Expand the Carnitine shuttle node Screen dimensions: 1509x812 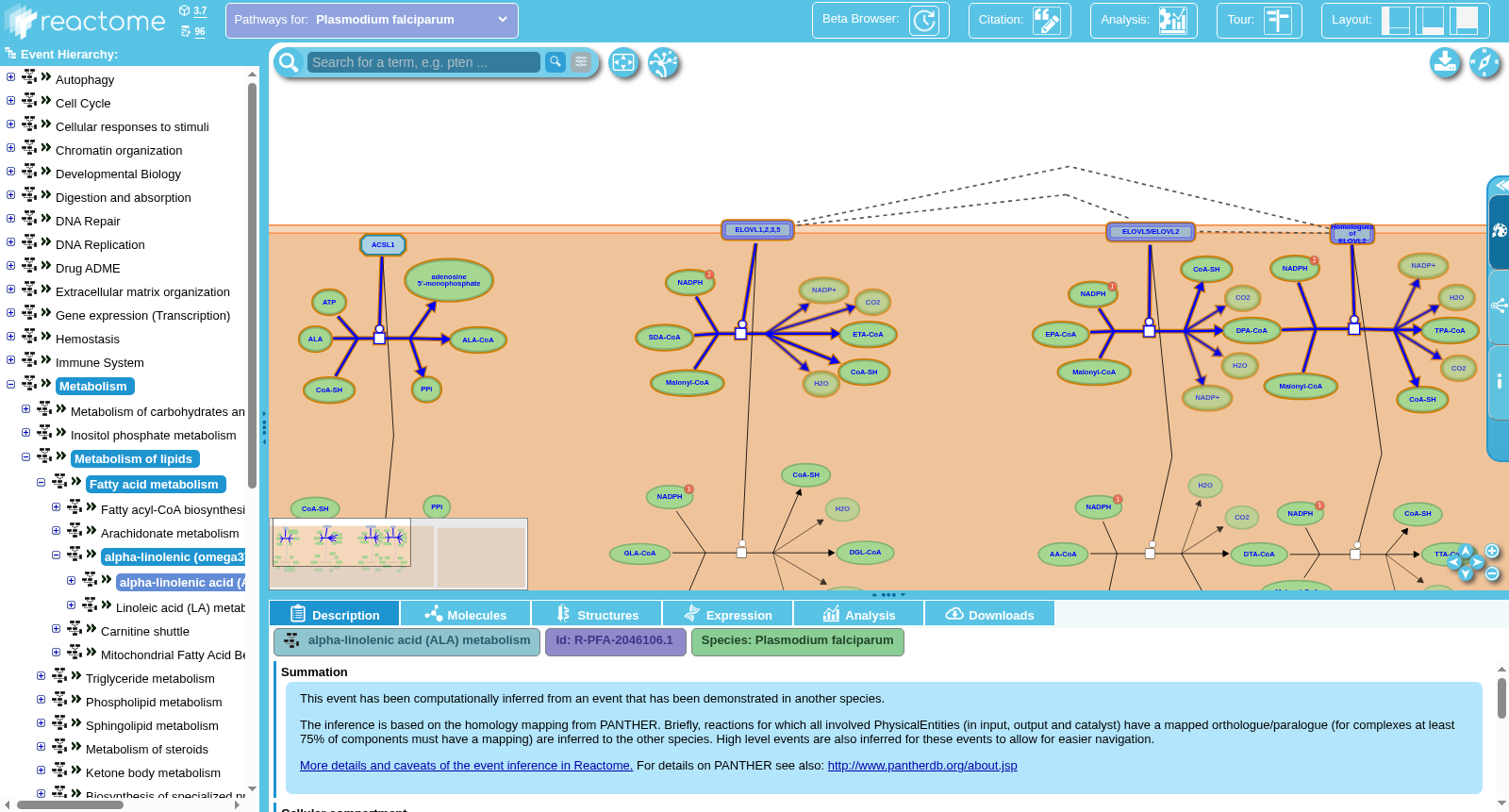[x=56, y=629]
